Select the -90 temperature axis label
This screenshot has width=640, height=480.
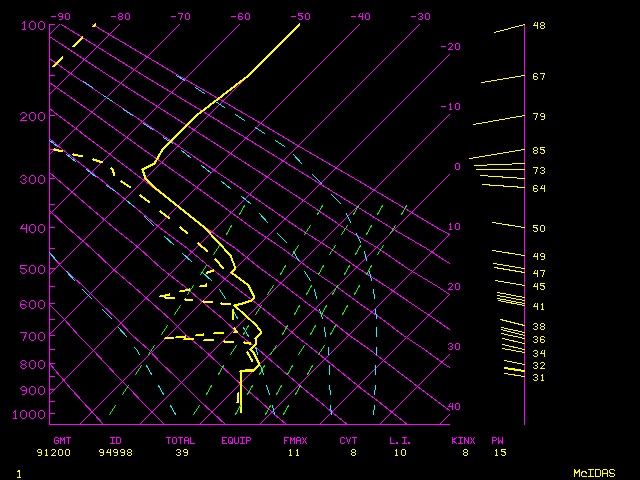61,16
